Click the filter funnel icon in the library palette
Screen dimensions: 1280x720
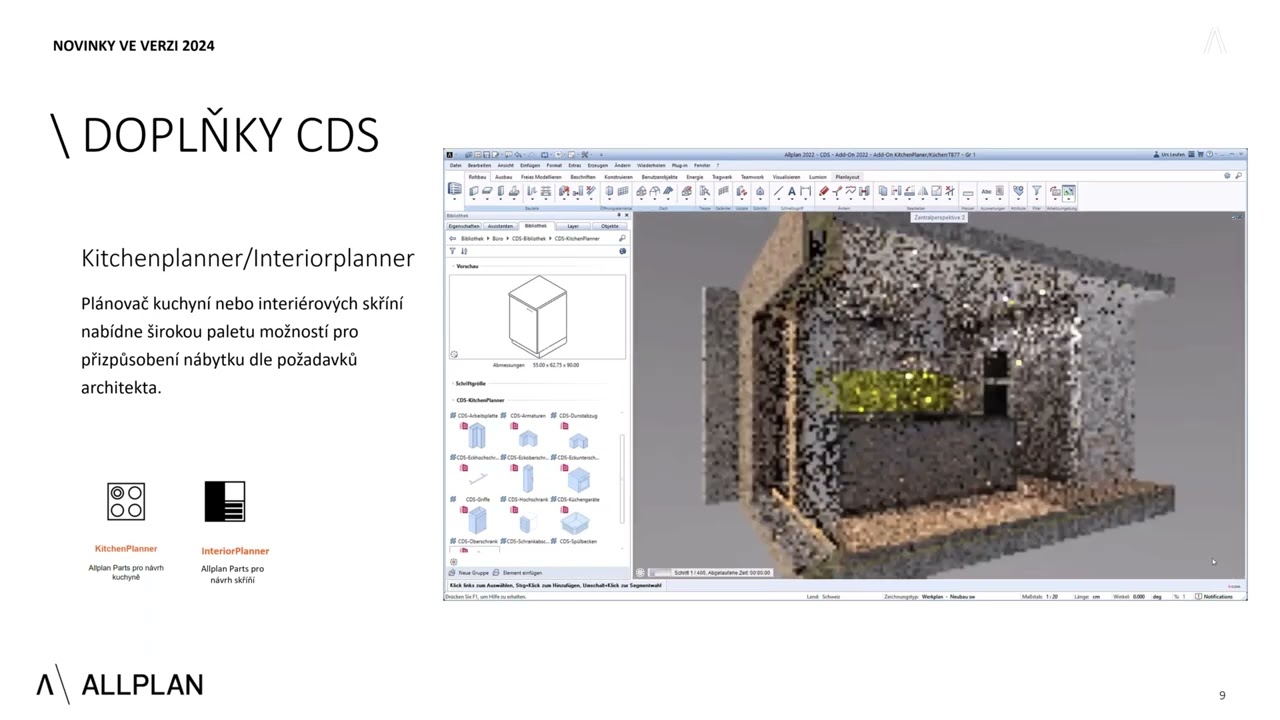(x=453, y=251)
